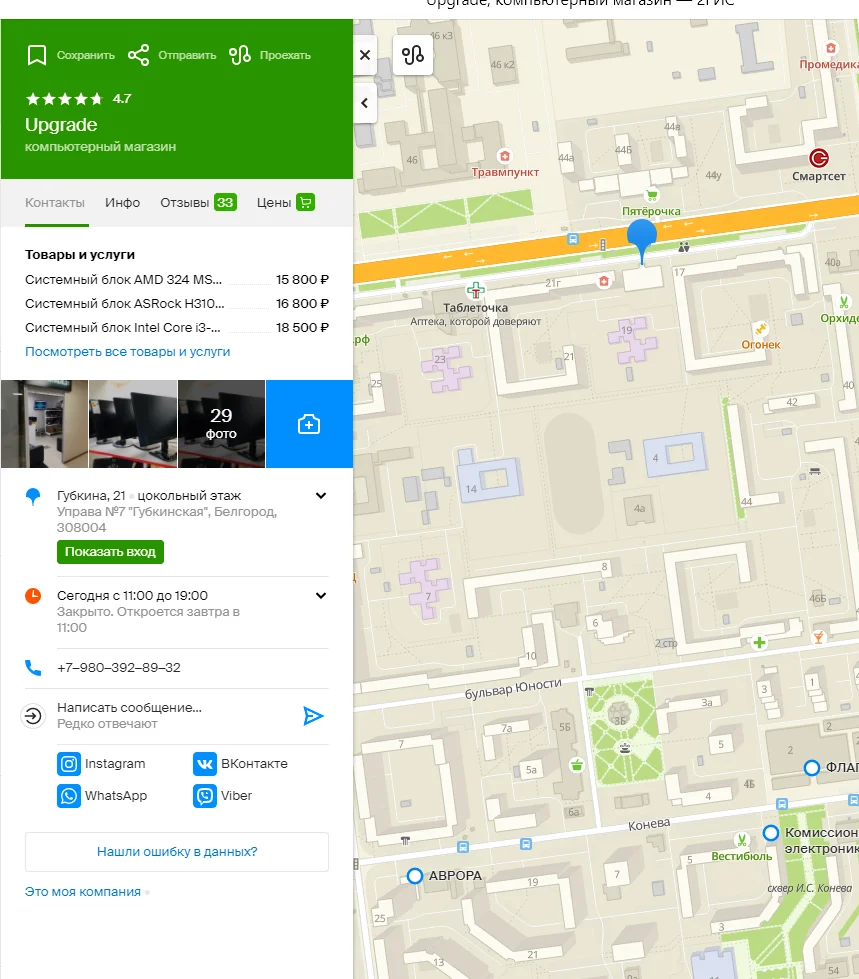This screenshot has width=859, height=979.
Task: Click the add photo button
Action: coord(309,424)
